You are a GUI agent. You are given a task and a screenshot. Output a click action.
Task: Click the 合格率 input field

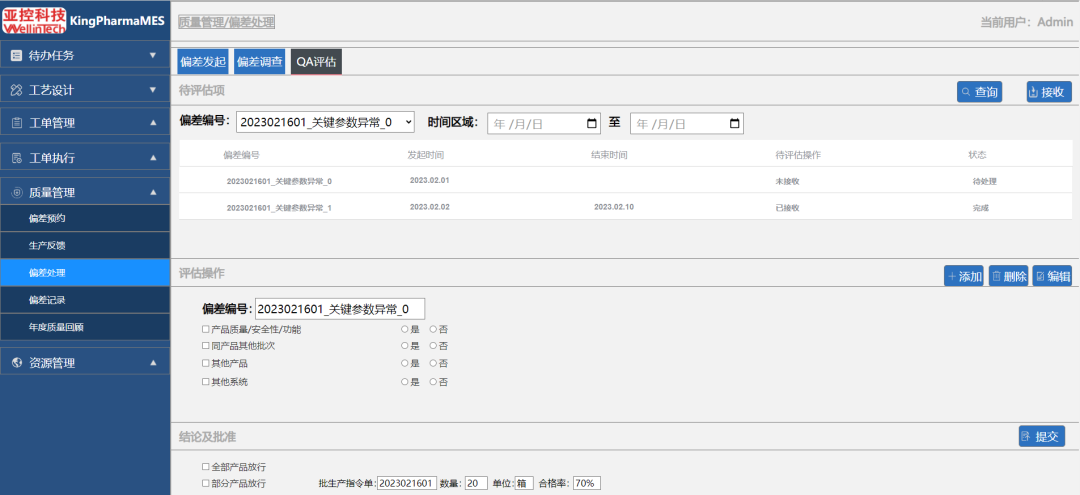pos(587,483)
